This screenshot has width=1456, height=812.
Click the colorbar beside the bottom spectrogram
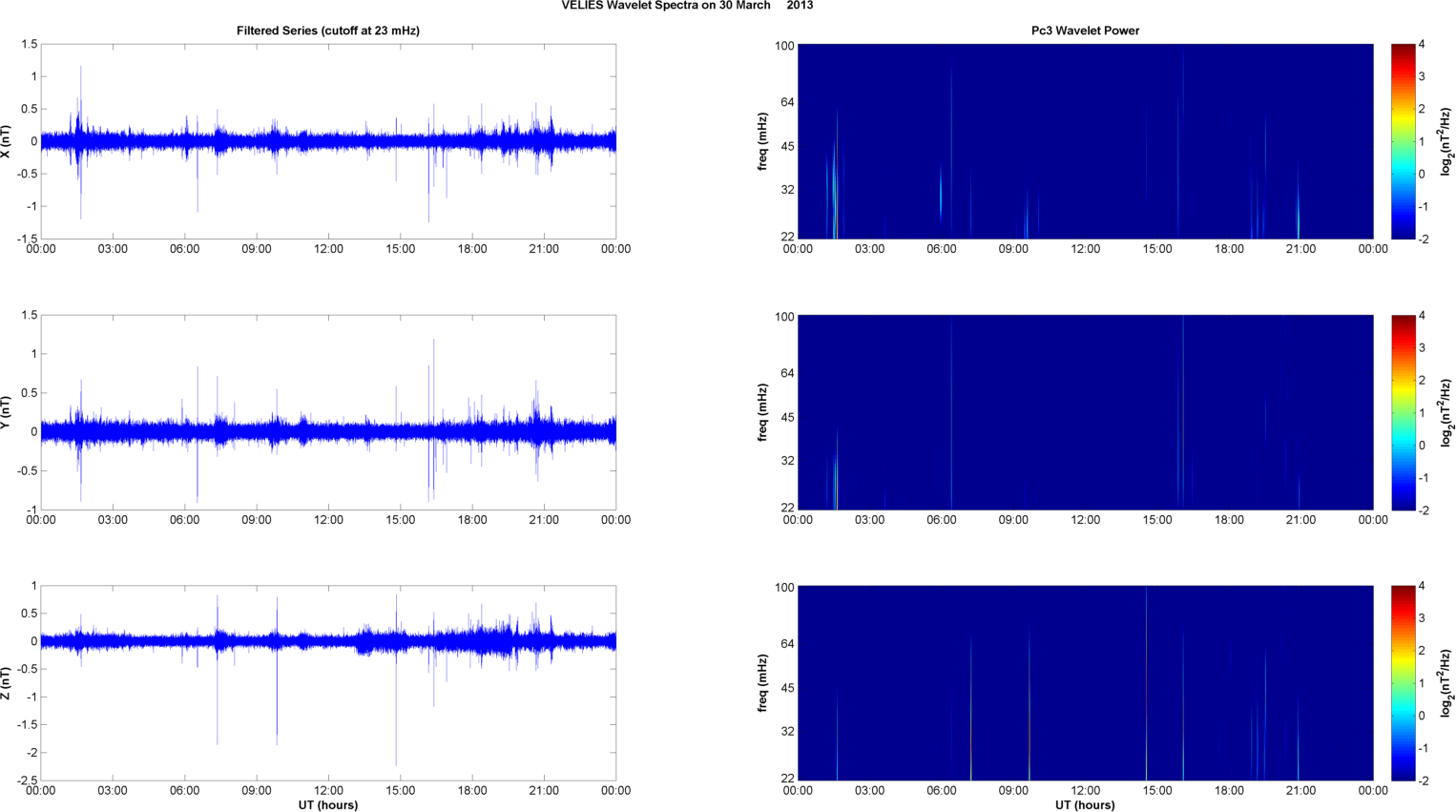click(x=1403, y=683)
